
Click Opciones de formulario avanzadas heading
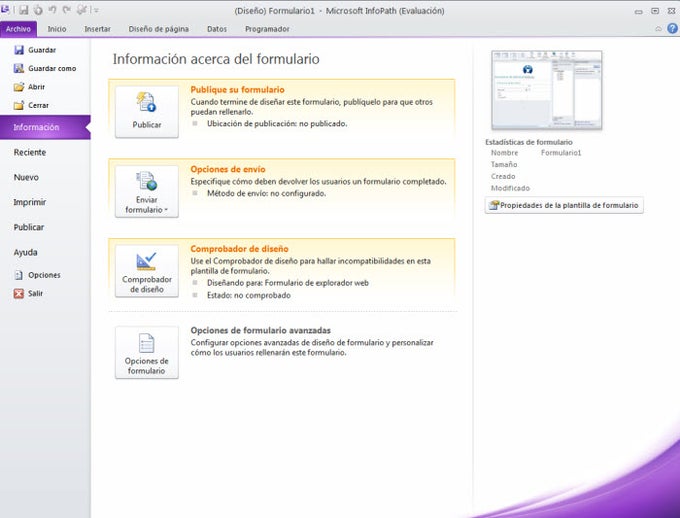(x=260, y=331)
